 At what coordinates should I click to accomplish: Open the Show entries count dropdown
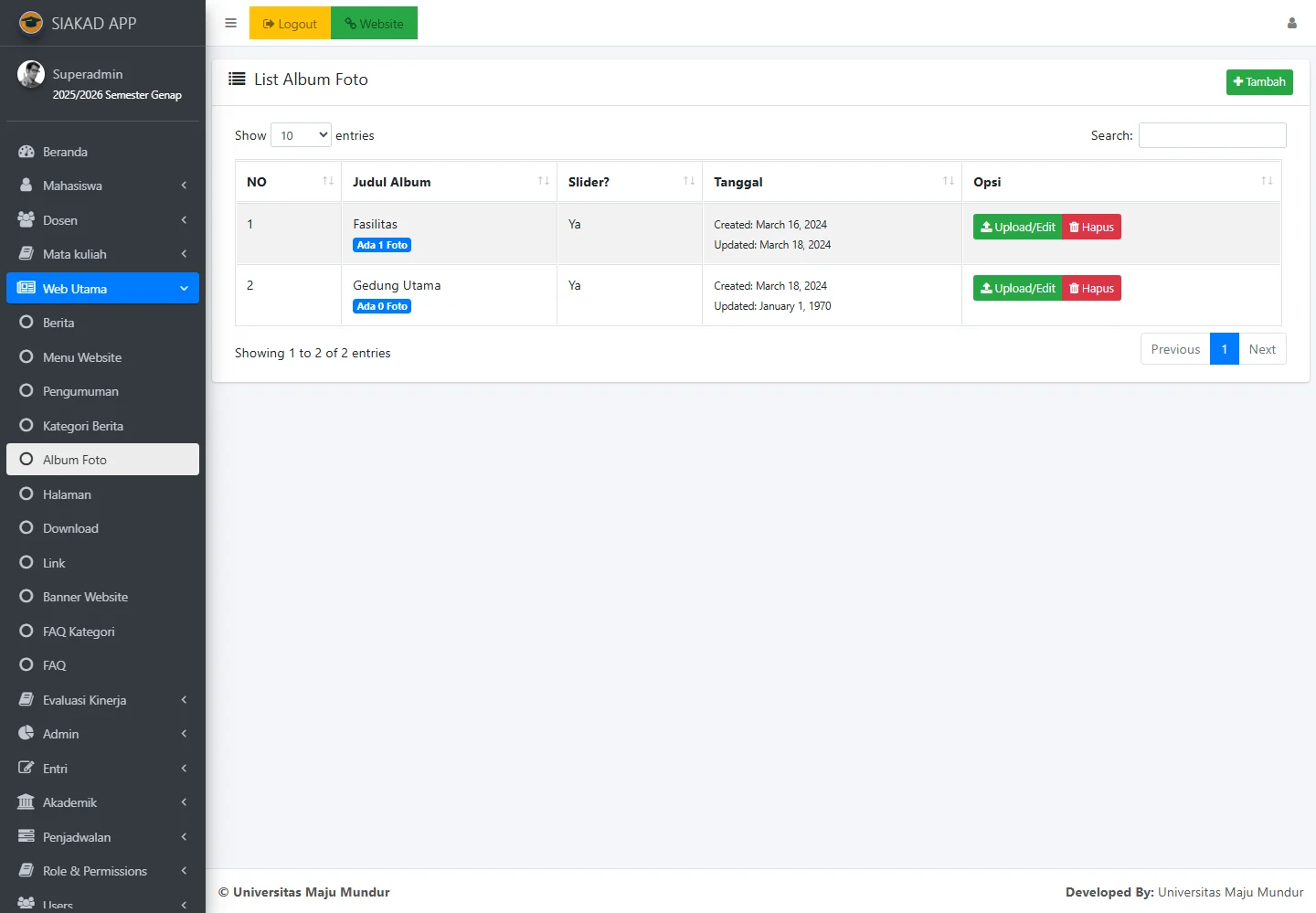(301, 135)
